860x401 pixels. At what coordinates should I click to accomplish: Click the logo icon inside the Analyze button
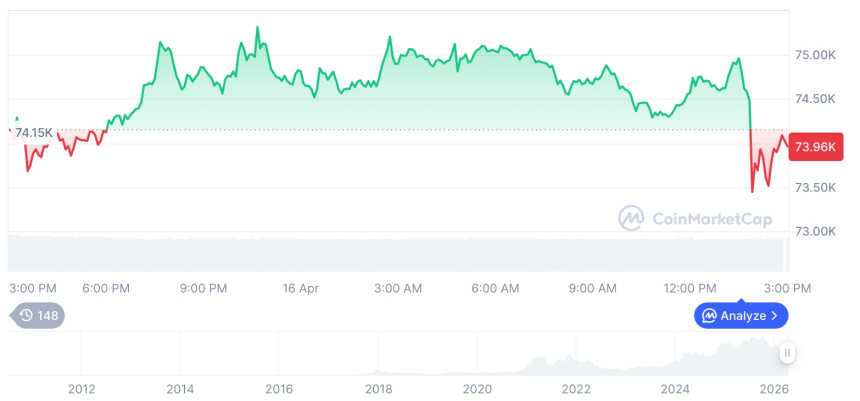[x=709, y=316]
